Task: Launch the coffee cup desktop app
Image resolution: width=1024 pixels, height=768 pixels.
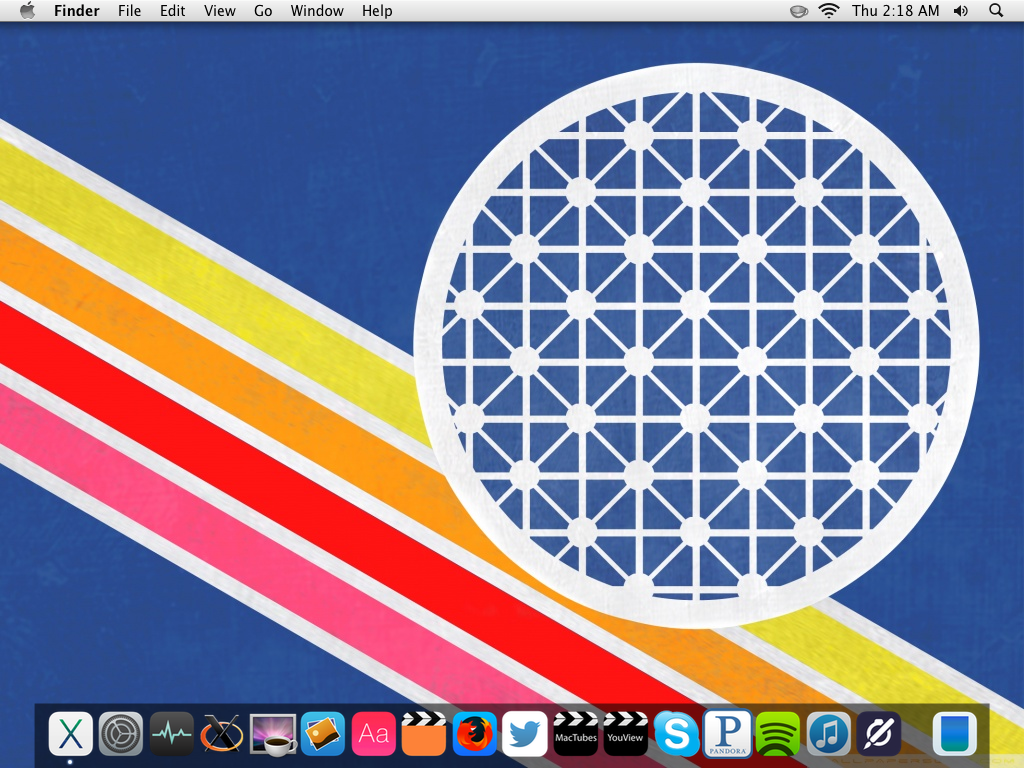Action: pyautogui.click(x=273, y=735)
